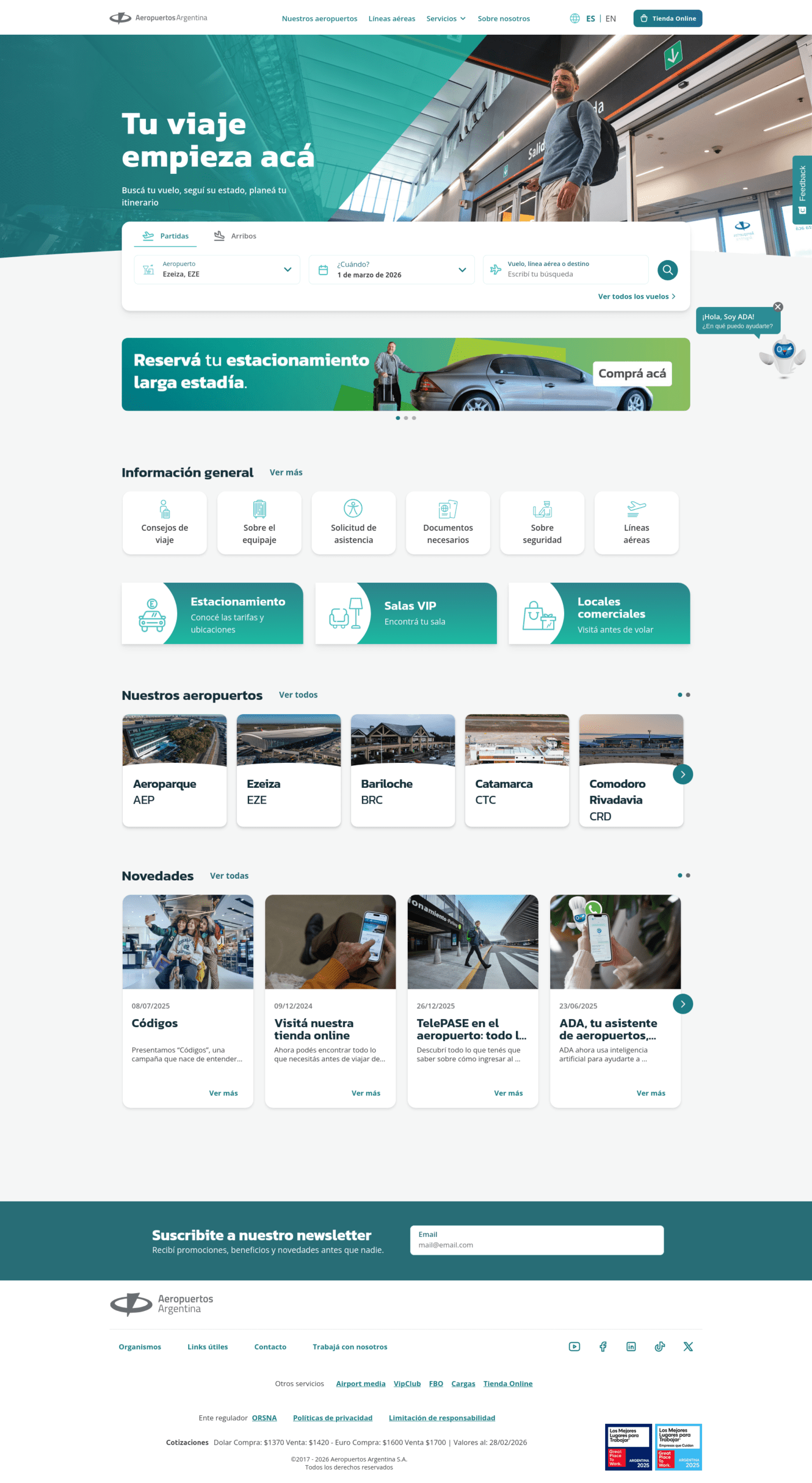This screenshot has width=812, height=1483.
Task: Open the TikTok icon in footer
Action: [x=660, y=1346]
